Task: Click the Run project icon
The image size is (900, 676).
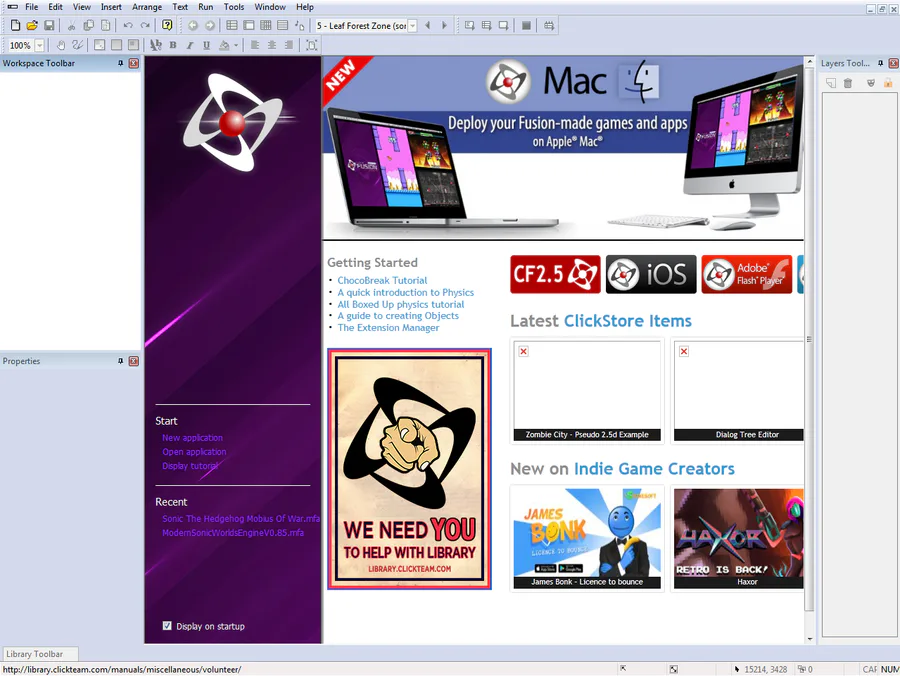Action: click(x=470, y=25)
